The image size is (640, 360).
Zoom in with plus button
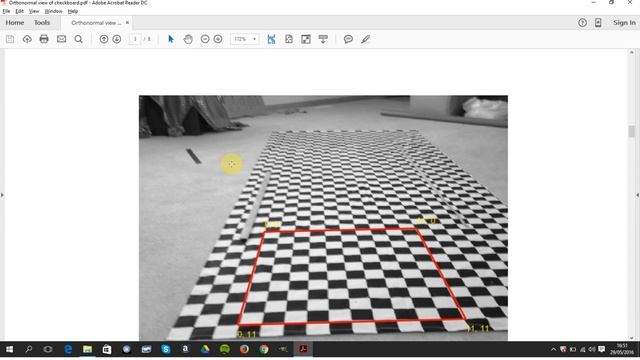coord(218,39)
